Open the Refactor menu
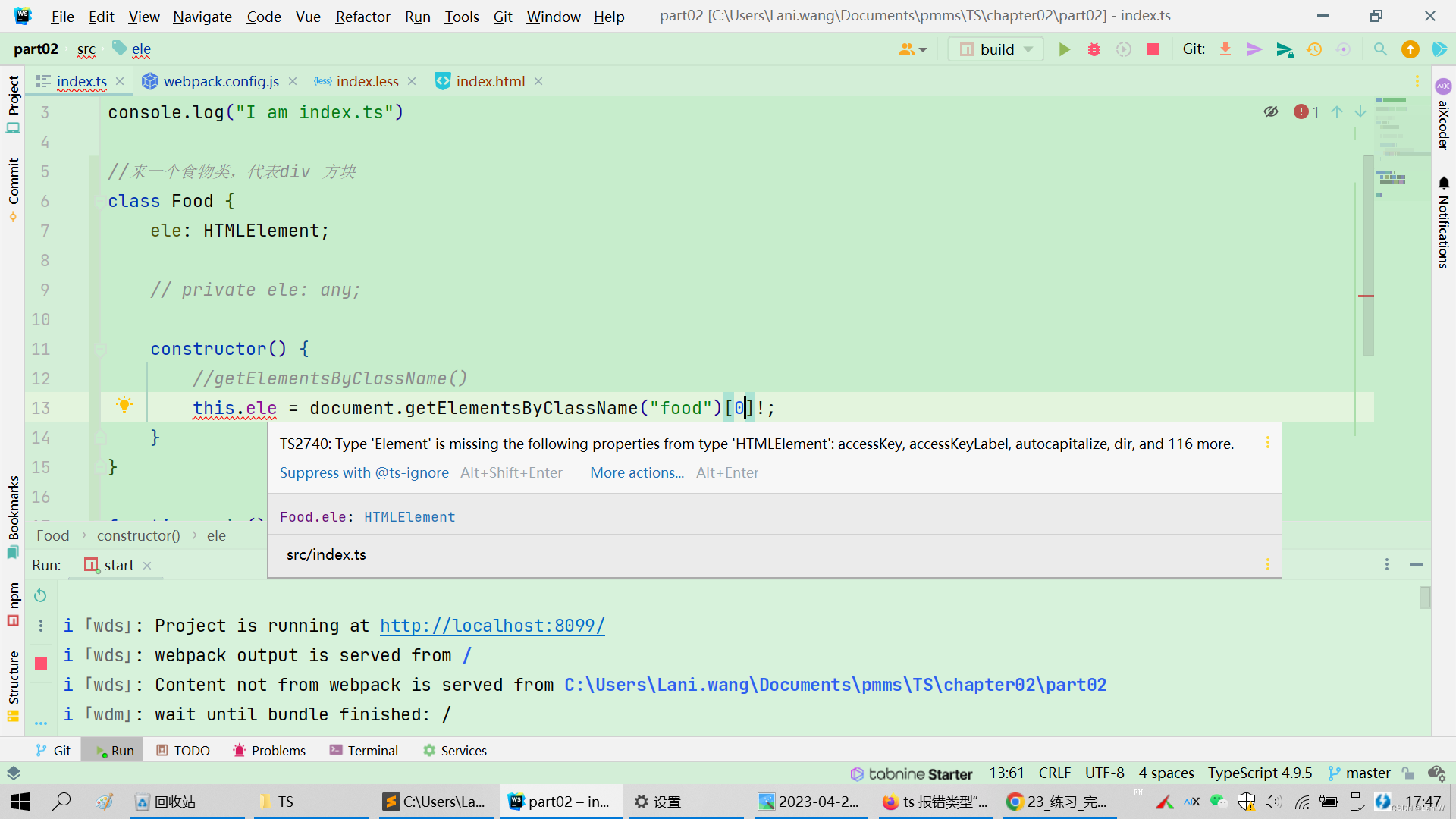1456x819 pixels. click(x=362, y=16)
